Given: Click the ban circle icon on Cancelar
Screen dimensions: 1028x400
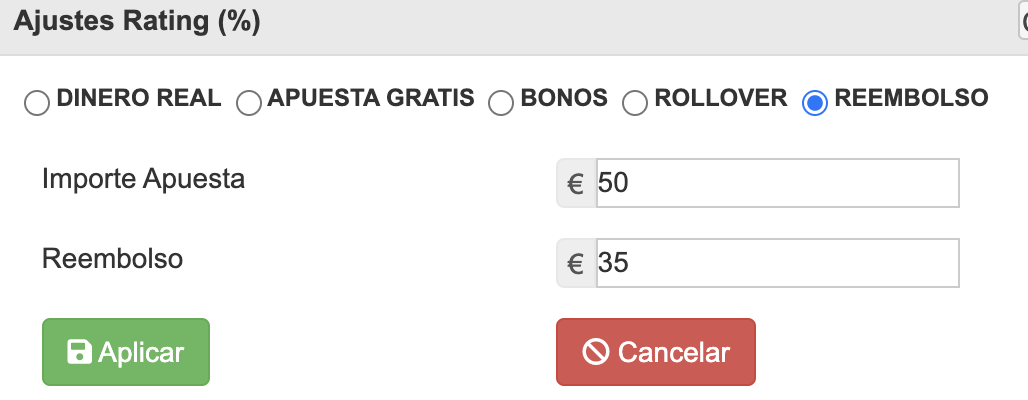Looking at the screenshot, I should 595,352.
